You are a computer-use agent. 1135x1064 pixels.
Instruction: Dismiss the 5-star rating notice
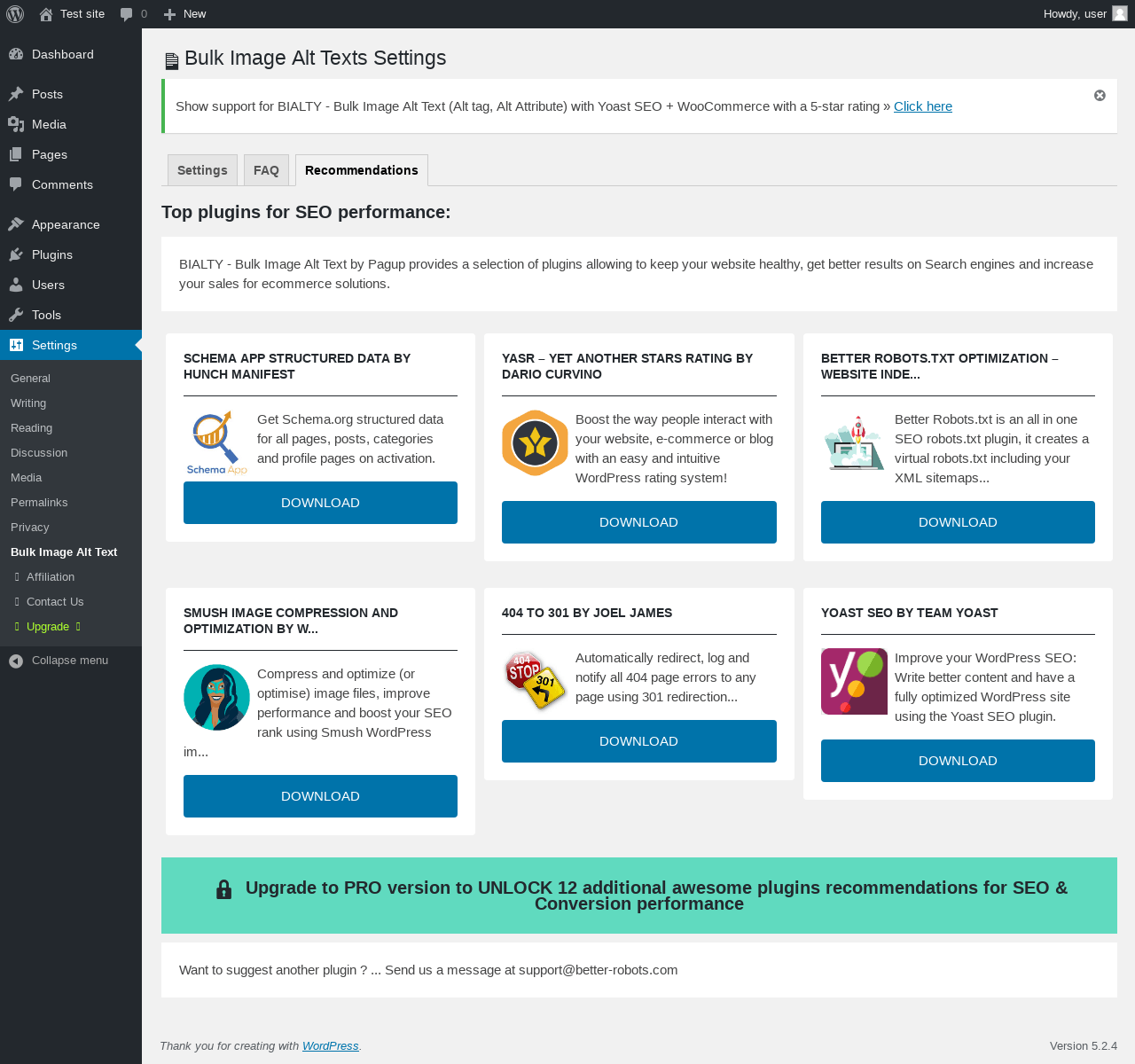click(1100, 95)
